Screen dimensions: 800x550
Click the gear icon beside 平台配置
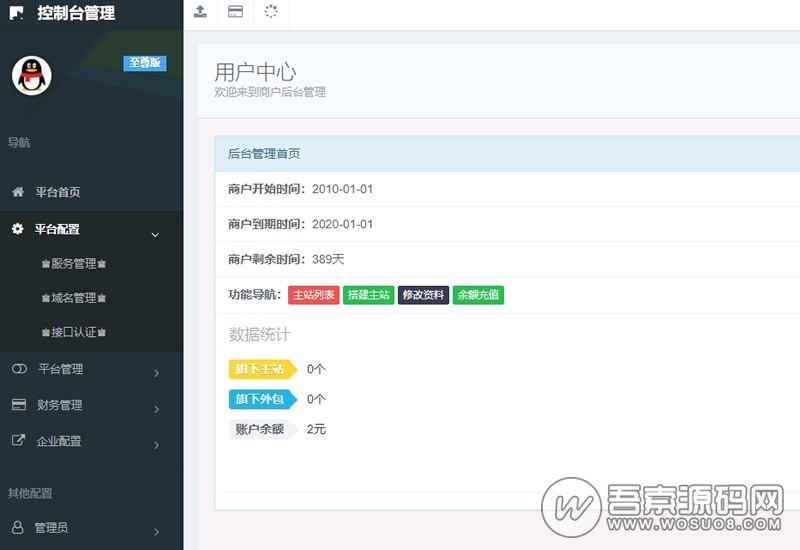tap(18, 229)
